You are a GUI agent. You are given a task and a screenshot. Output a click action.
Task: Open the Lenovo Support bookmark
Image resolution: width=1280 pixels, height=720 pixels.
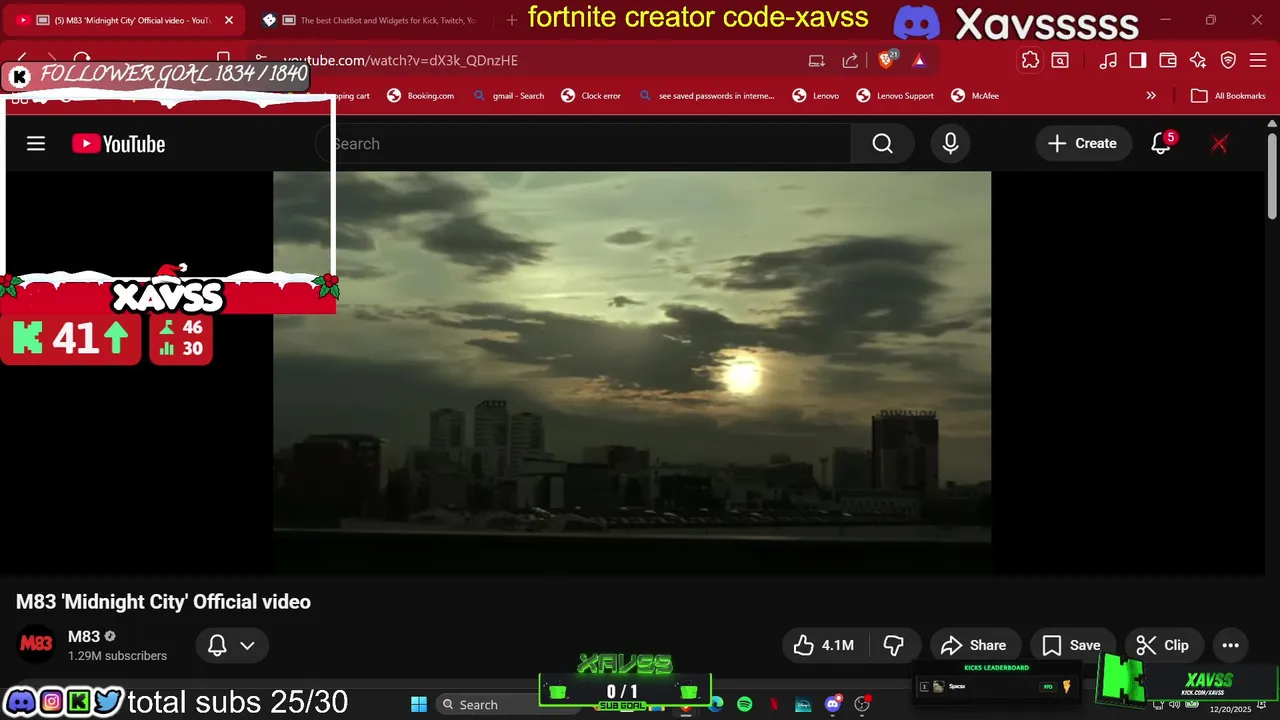coord(895,96)
